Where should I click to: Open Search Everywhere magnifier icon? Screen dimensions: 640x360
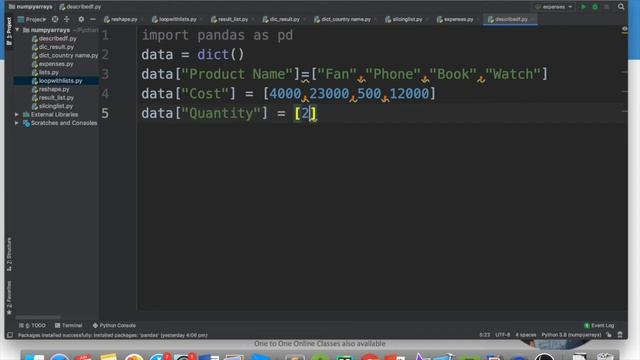click(x=621, y=7)
